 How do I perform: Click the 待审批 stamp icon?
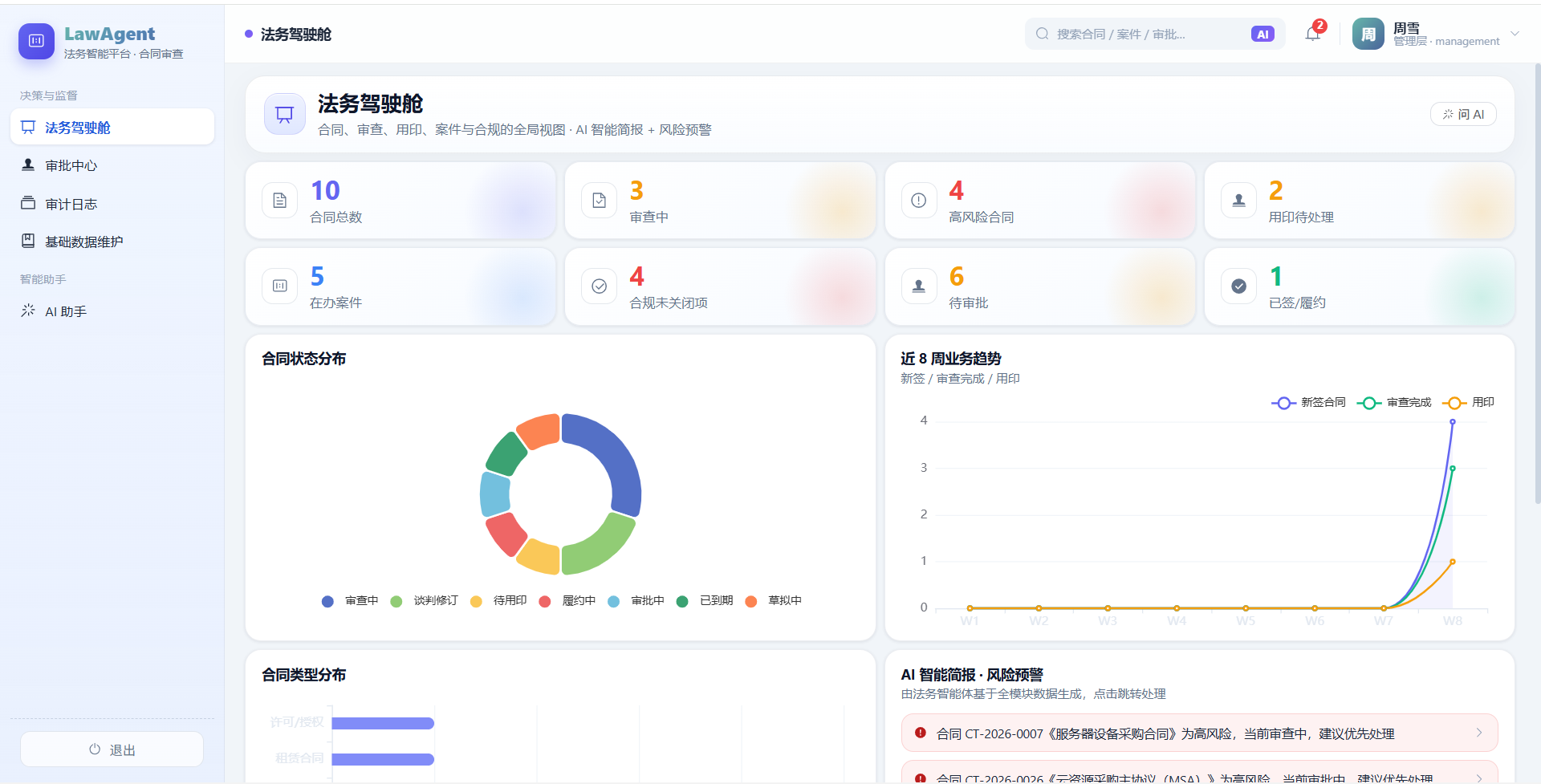point(919,286)
